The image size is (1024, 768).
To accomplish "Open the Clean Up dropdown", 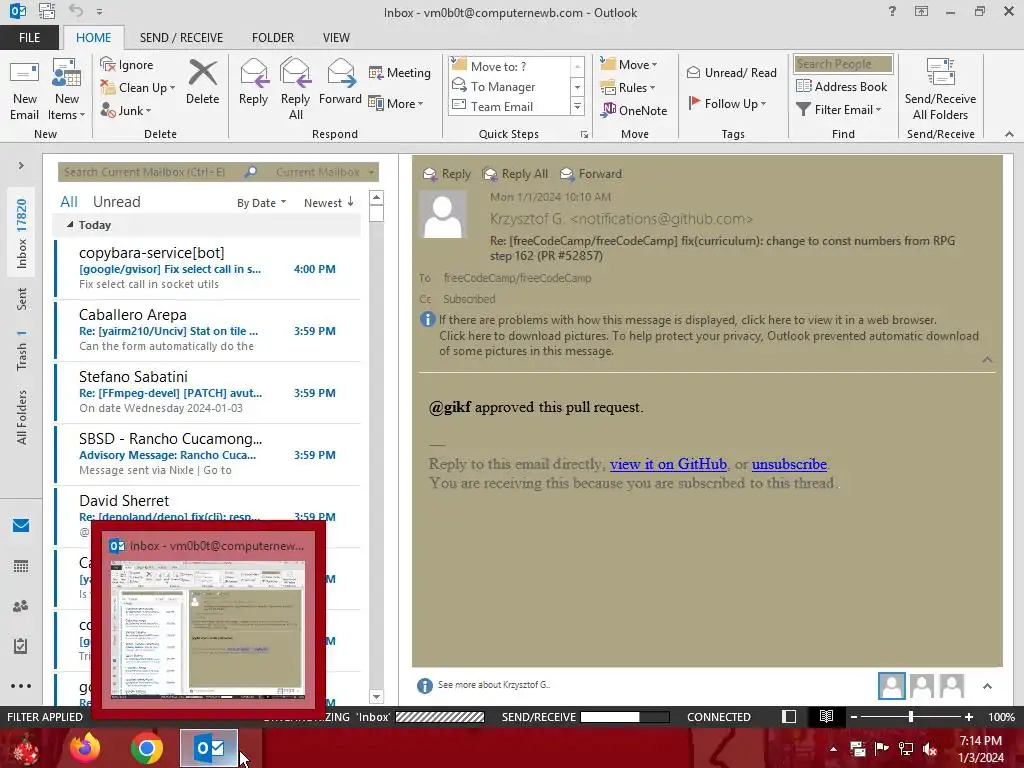I will click(138, 88).
